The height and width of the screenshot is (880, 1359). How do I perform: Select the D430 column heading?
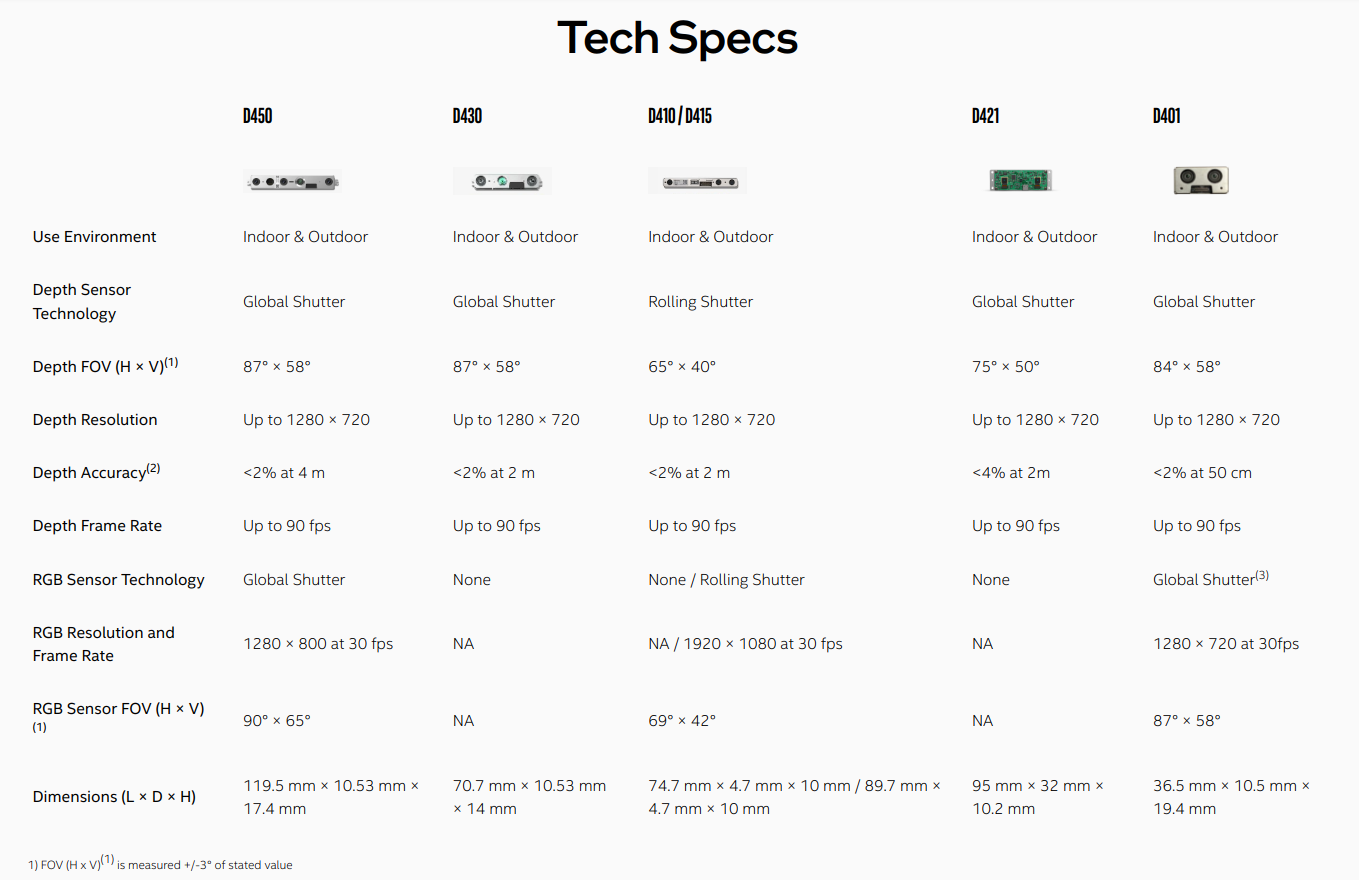[467, 116]
